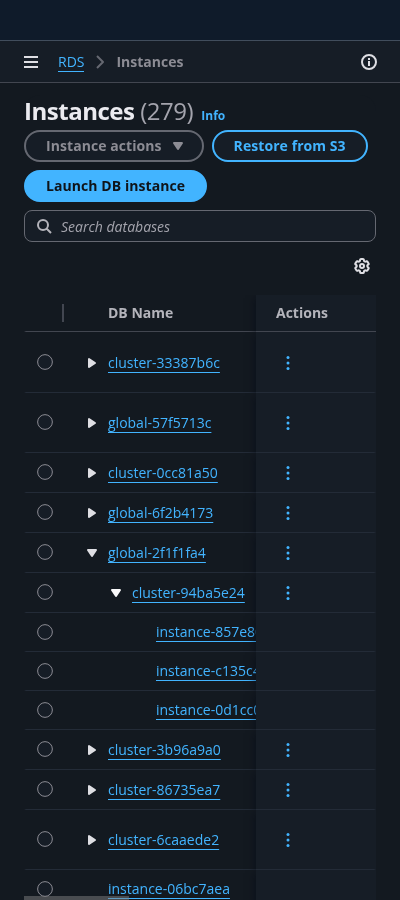Open the hamburger navigation menu
400x900 pixels.
[31, 62]
